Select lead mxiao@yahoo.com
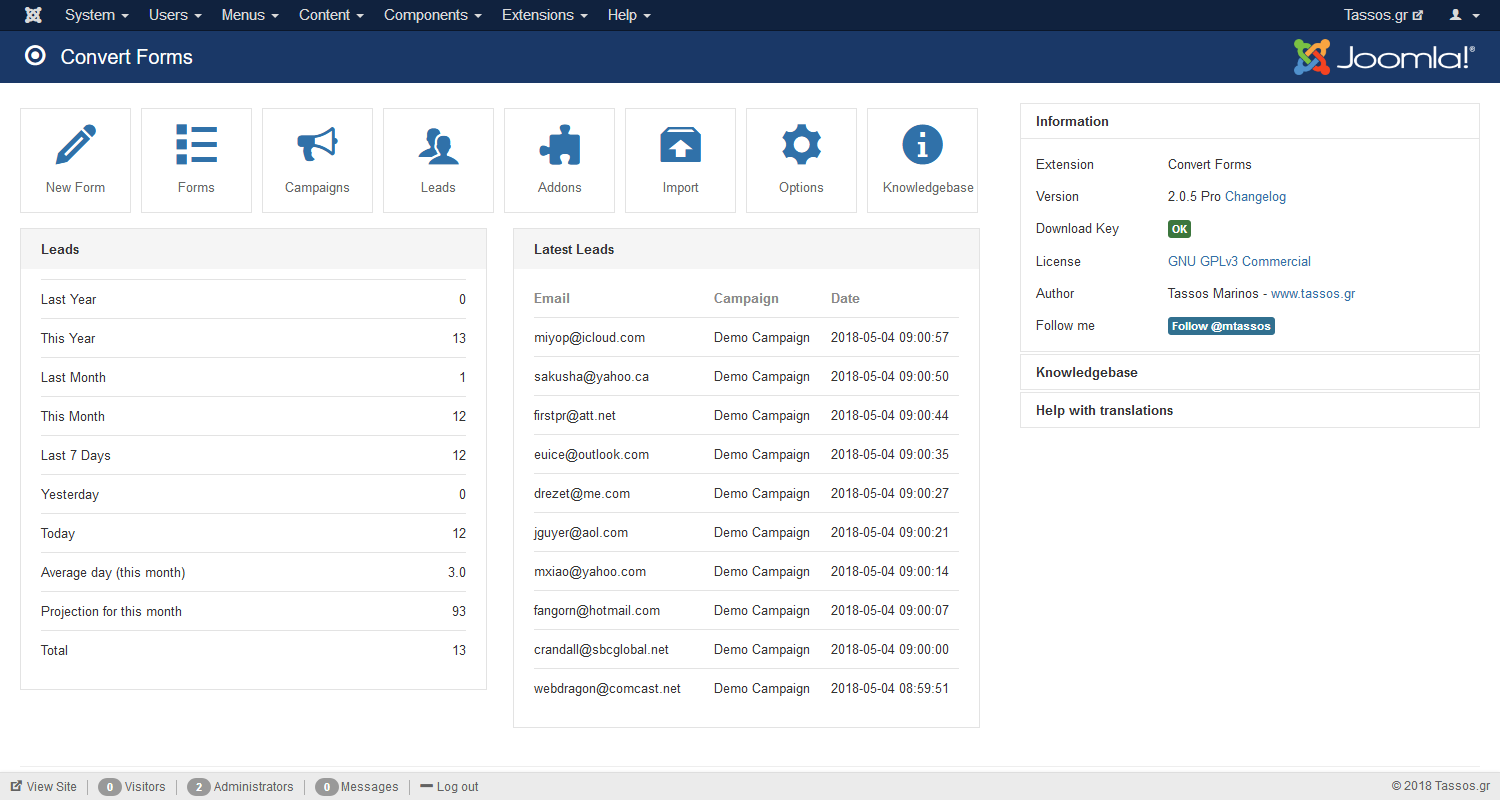The image size is (1500, 800). pyautogui.click(x=590, y=572)
